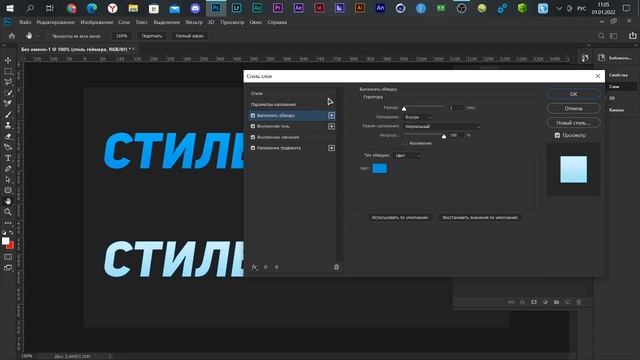Viewport: 640px width, 360px height.
Task: Click the move effect down arrow icon
Action: click(x=276, y=267)
